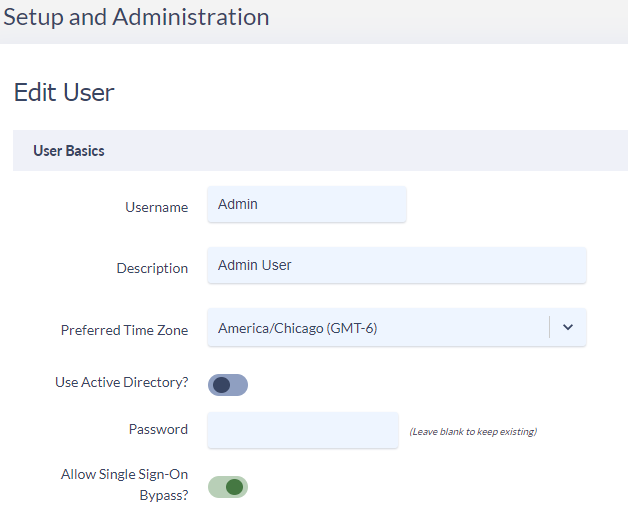
Task: Click the Preferred Time Zone label
Action: click(125, 330)
